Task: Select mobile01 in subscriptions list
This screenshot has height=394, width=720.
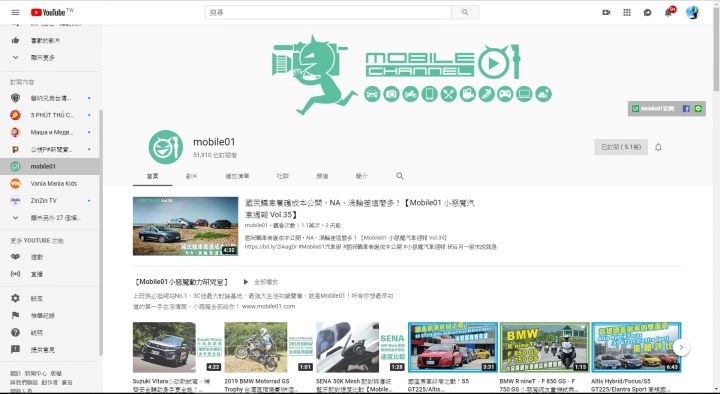Action: pyautogui.click(x=50, y=166)
